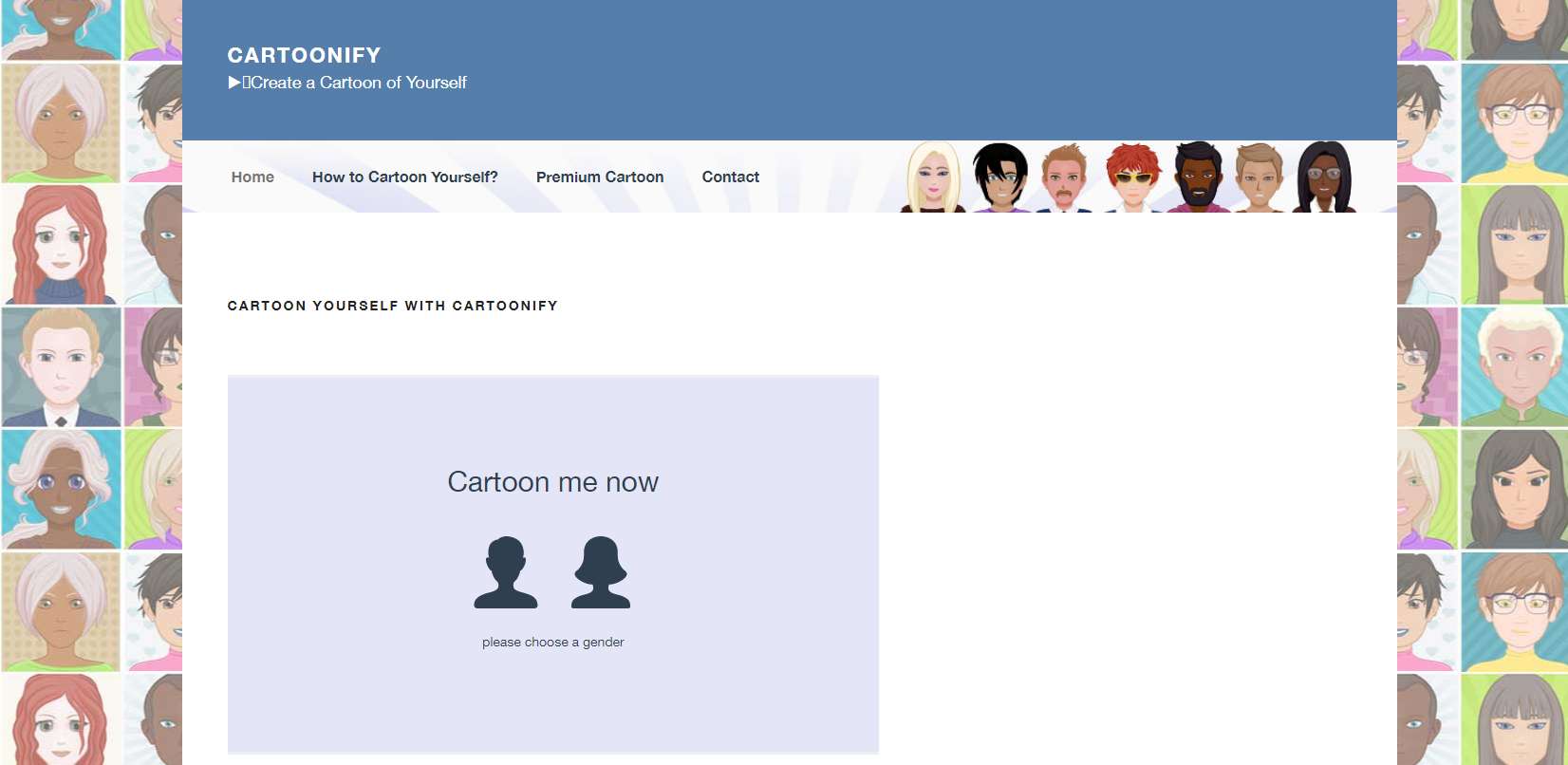Go to Premium Cartoon page
The width and height of the screenshot is (1568, 765).
[600, 177]
